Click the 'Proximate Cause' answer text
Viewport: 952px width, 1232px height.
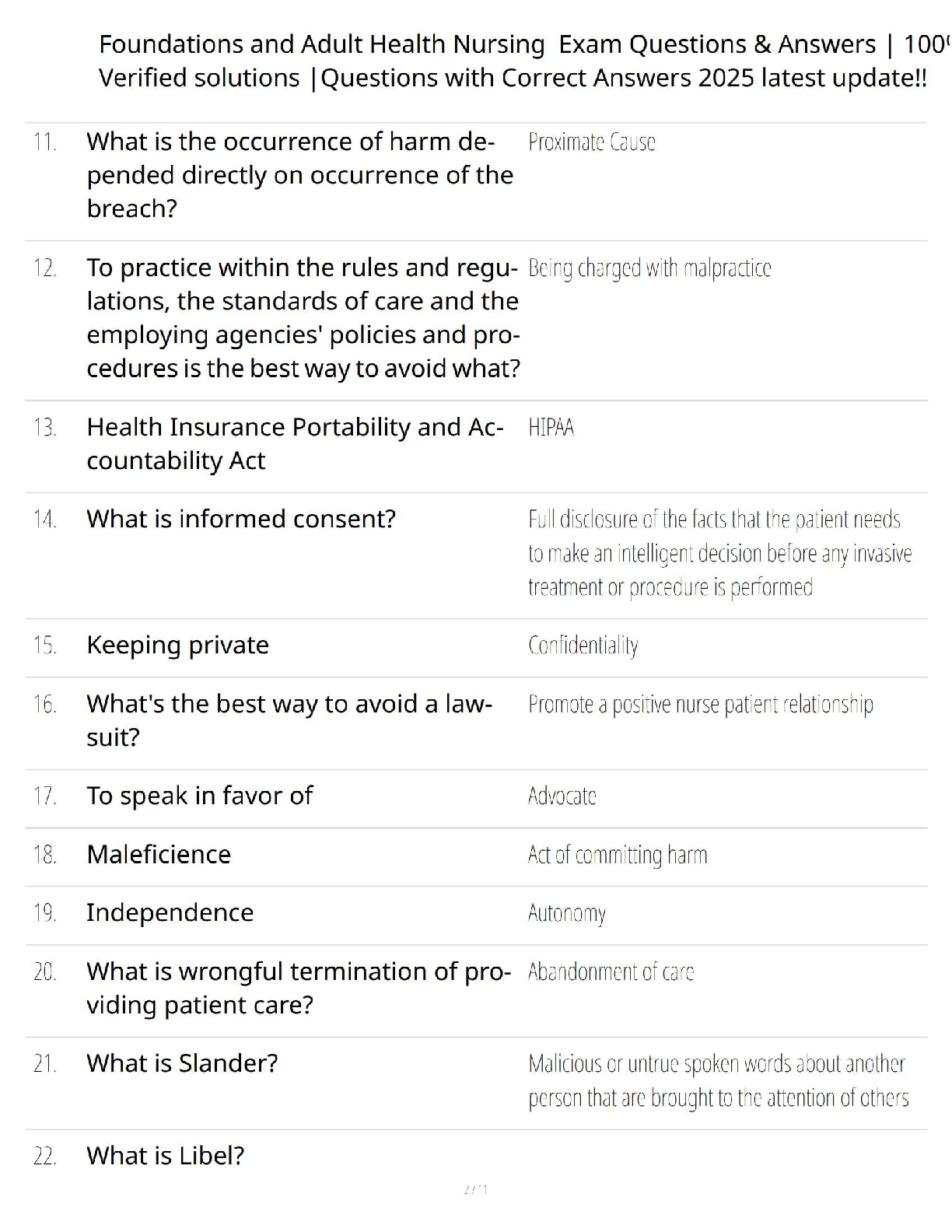591,142
